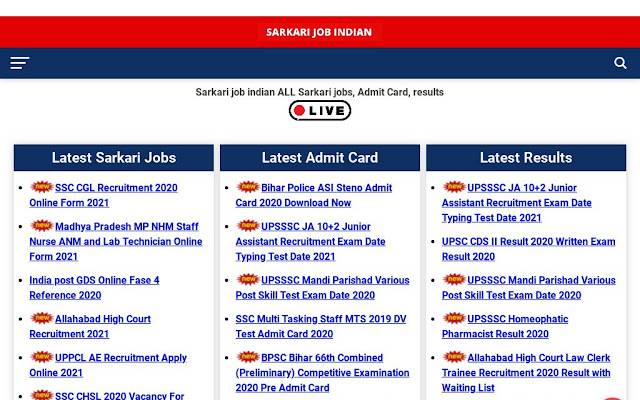
Task: Click the Latest Admit Card header
Action: click(320, 158)
